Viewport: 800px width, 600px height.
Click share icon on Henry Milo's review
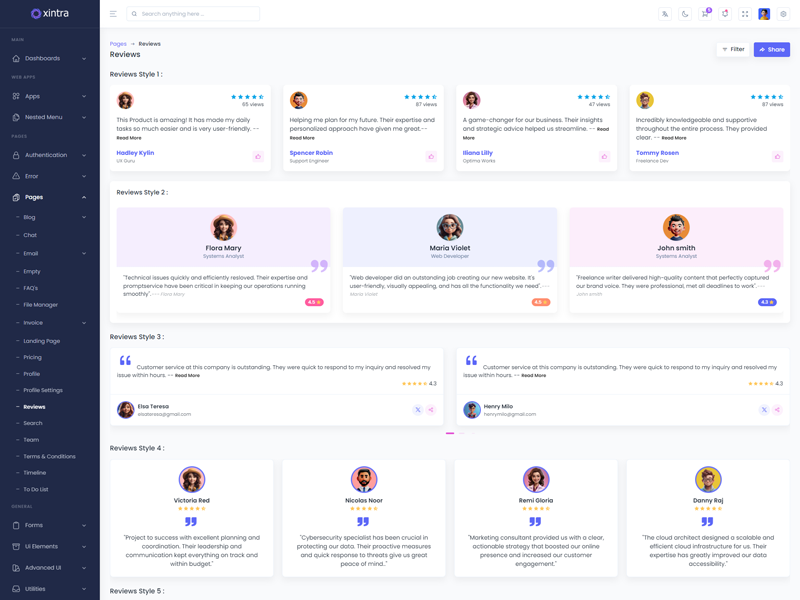click(x=777, y=410)
